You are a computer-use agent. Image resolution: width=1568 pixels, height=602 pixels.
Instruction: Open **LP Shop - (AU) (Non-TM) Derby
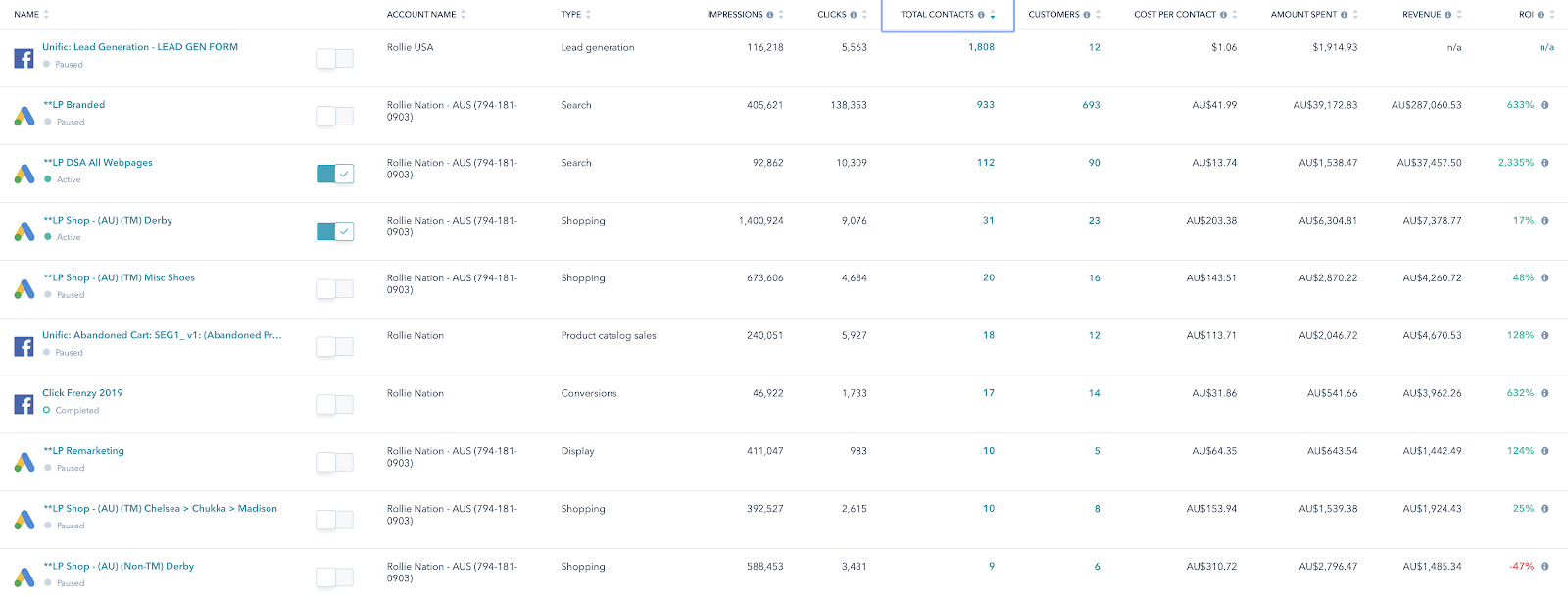point(119,567)
